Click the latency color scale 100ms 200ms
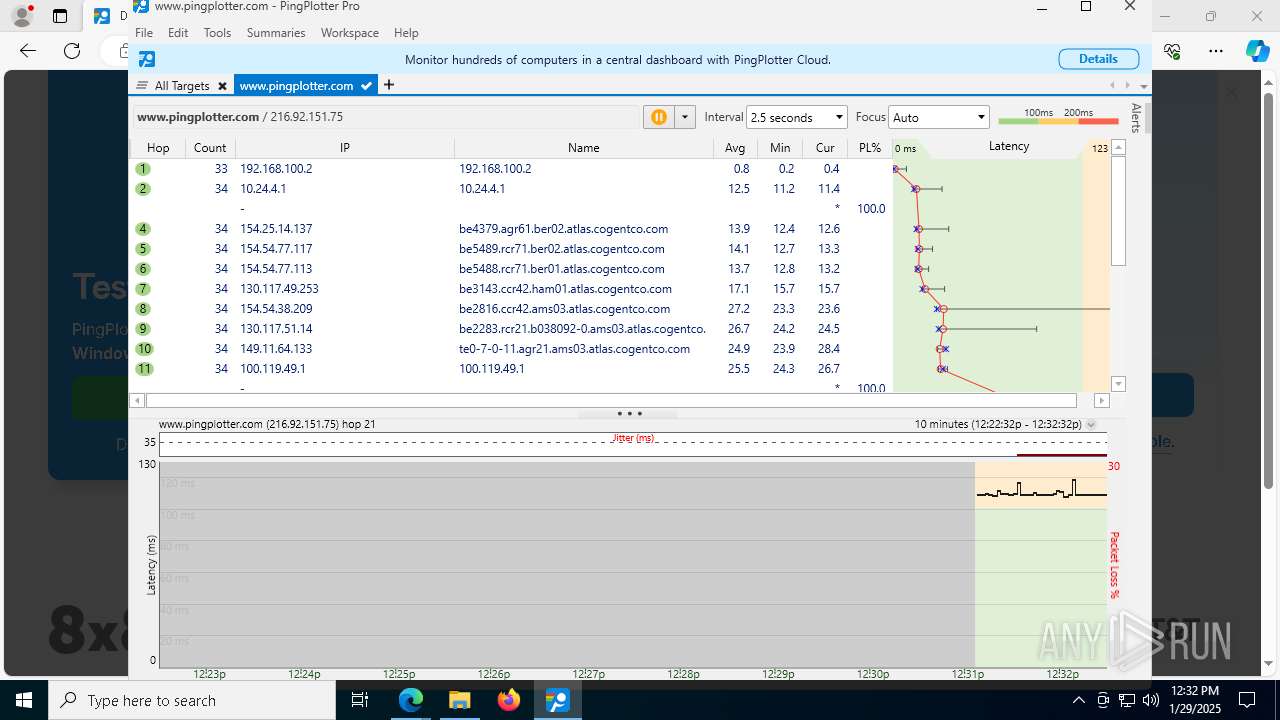The image size is (1280, 720). [1058, 117]
